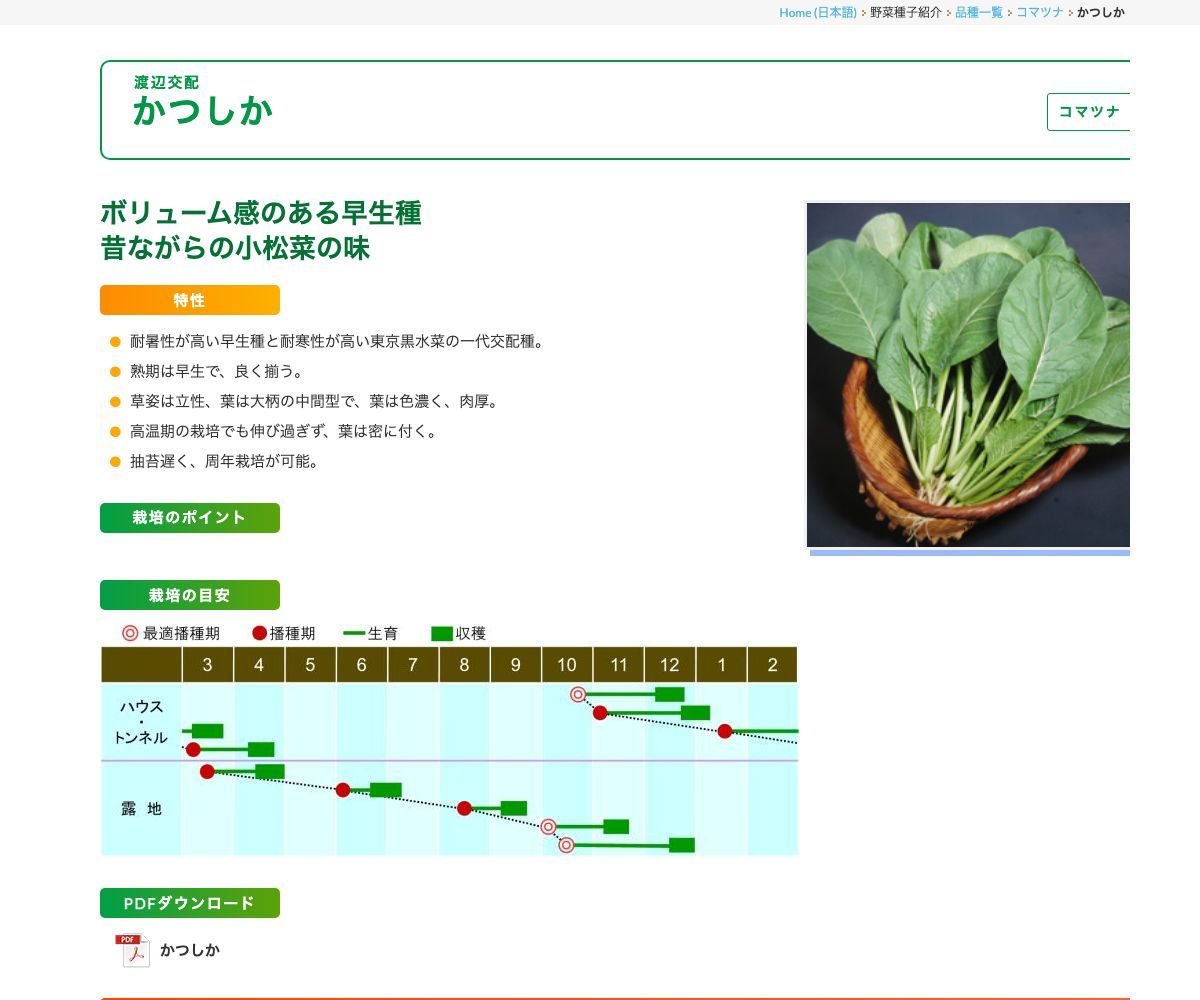1200x1000 pixels.
Task: Click the 生育 green line legend icon
Action: (353, 633)
